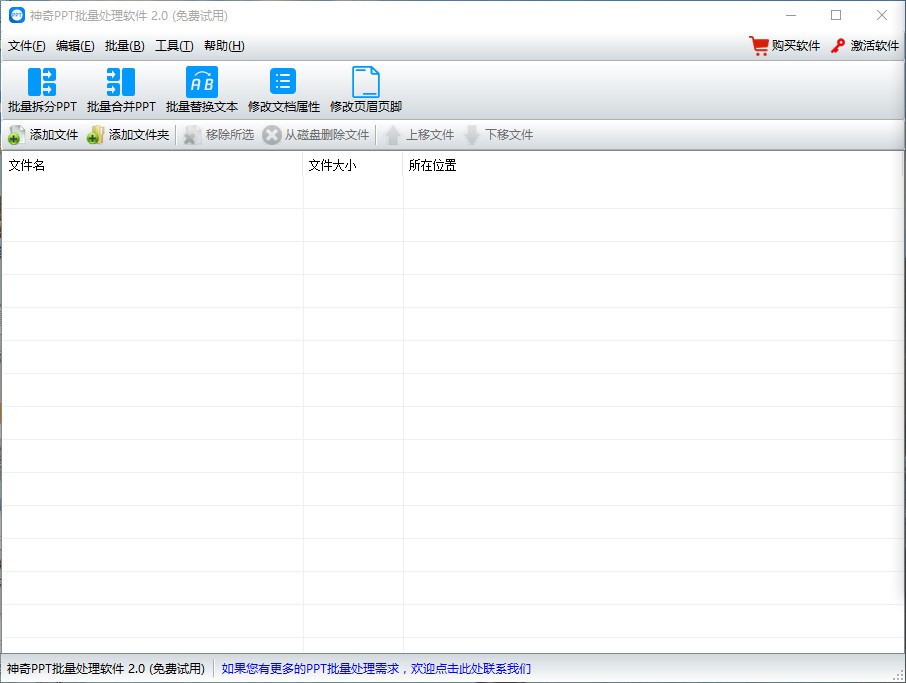Image resolution: width=906 pixels, height=683 pixels.
Task: Sort by 文件大小 column header
Action: (352, 165)
